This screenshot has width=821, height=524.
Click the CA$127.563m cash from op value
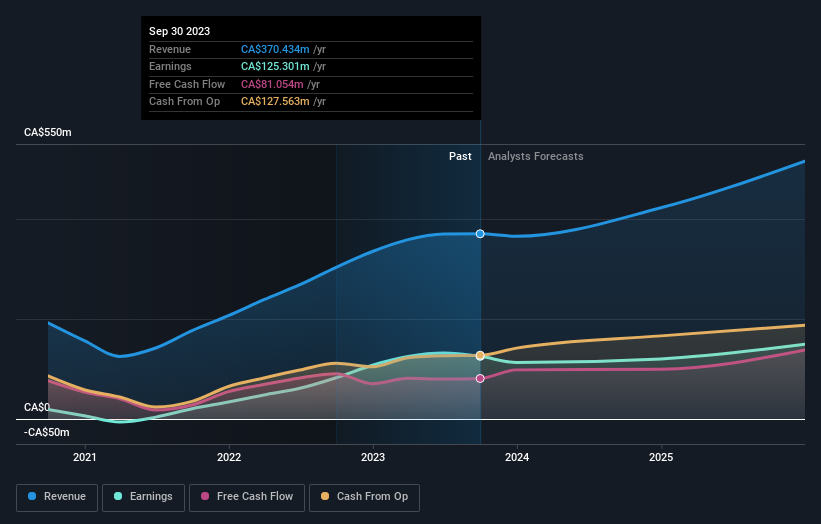click(275, 102)
